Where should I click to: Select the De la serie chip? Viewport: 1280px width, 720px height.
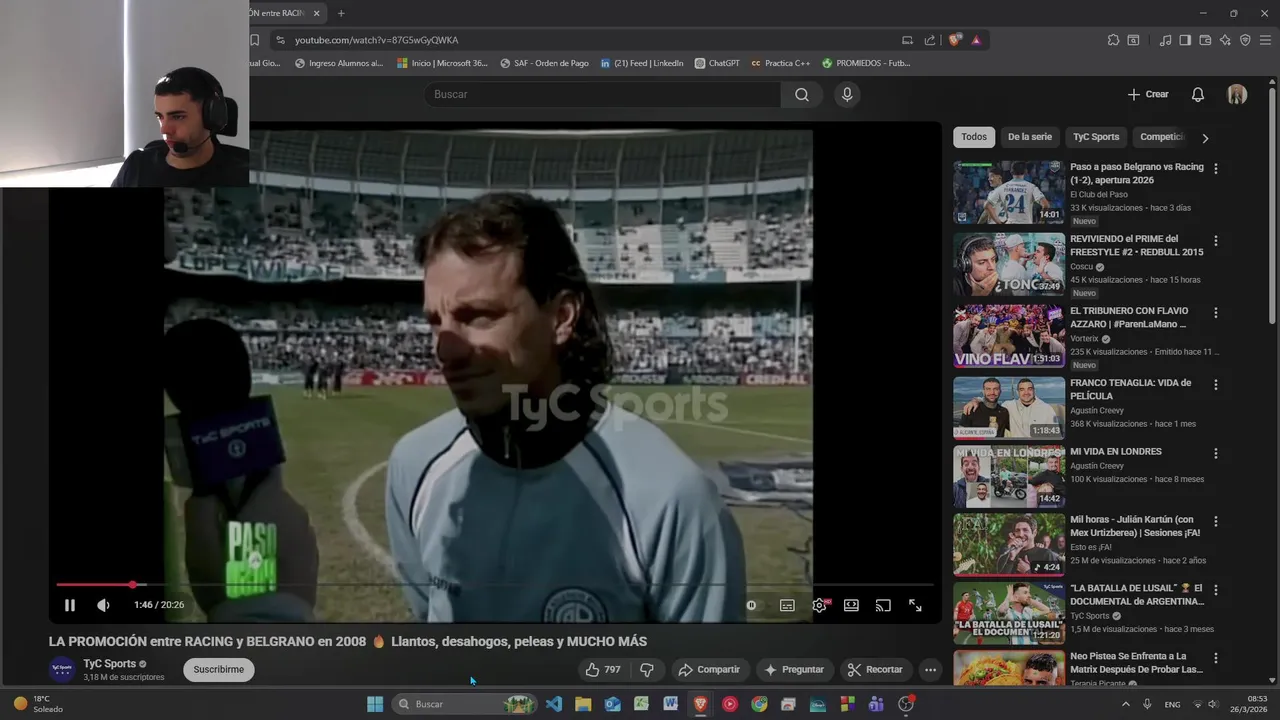[1030, 137]
